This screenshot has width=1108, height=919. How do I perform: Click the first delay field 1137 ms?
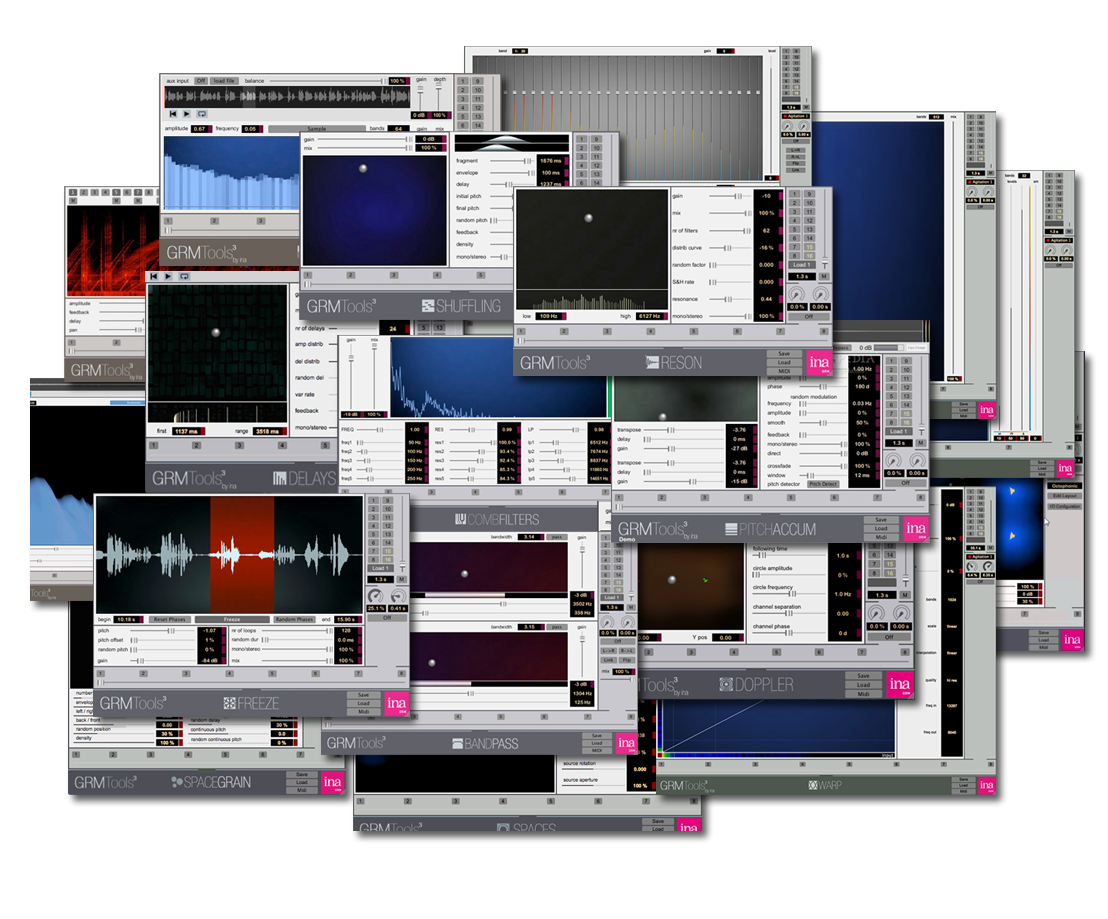point(188,431)
